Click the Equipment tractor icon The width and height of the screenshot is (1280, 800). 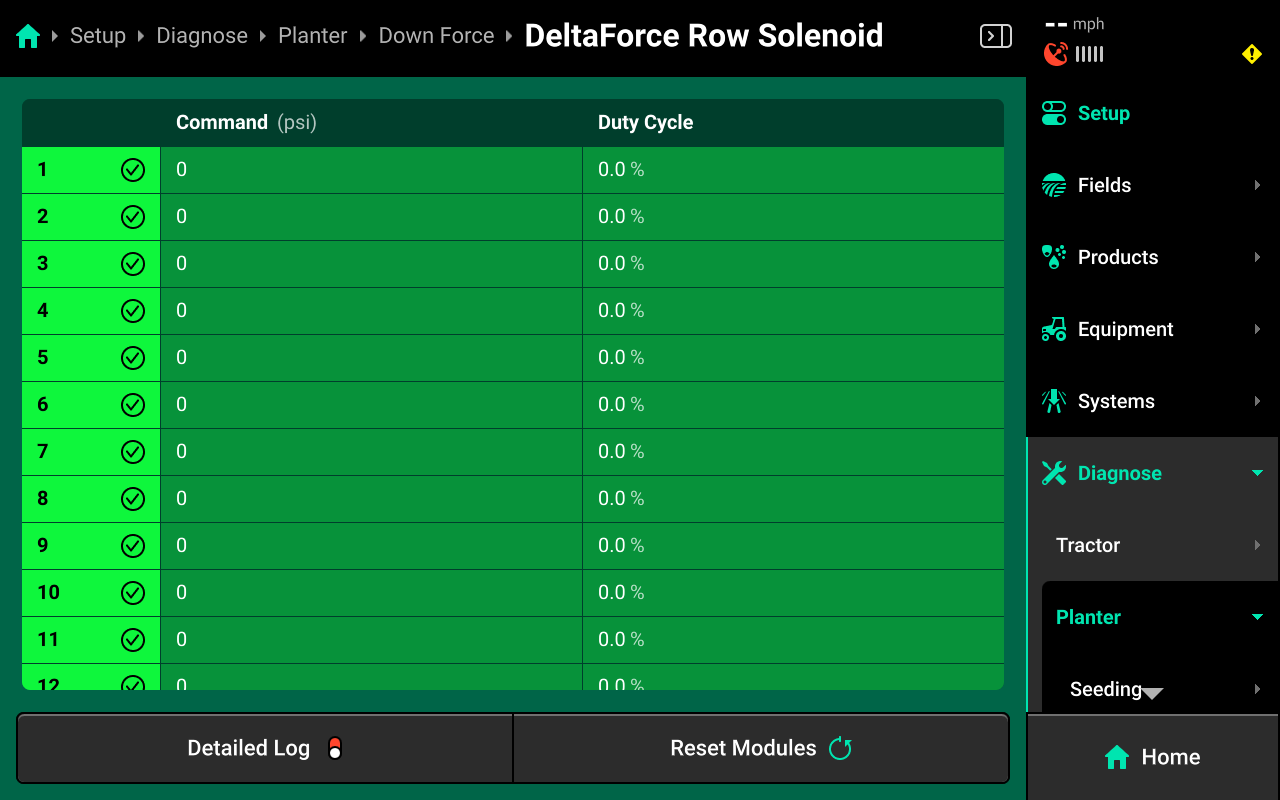coord(1054,330)
